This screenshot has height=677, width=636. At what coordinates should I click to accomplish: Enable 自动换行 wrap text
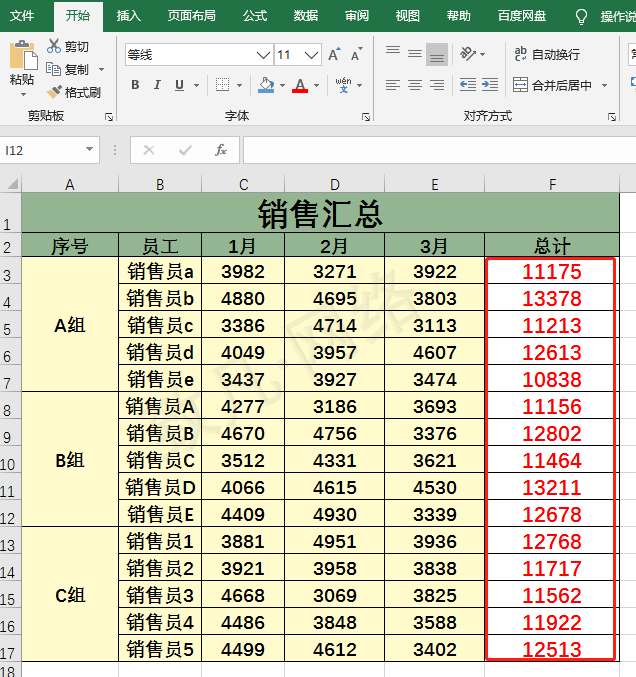pos(547,54)
